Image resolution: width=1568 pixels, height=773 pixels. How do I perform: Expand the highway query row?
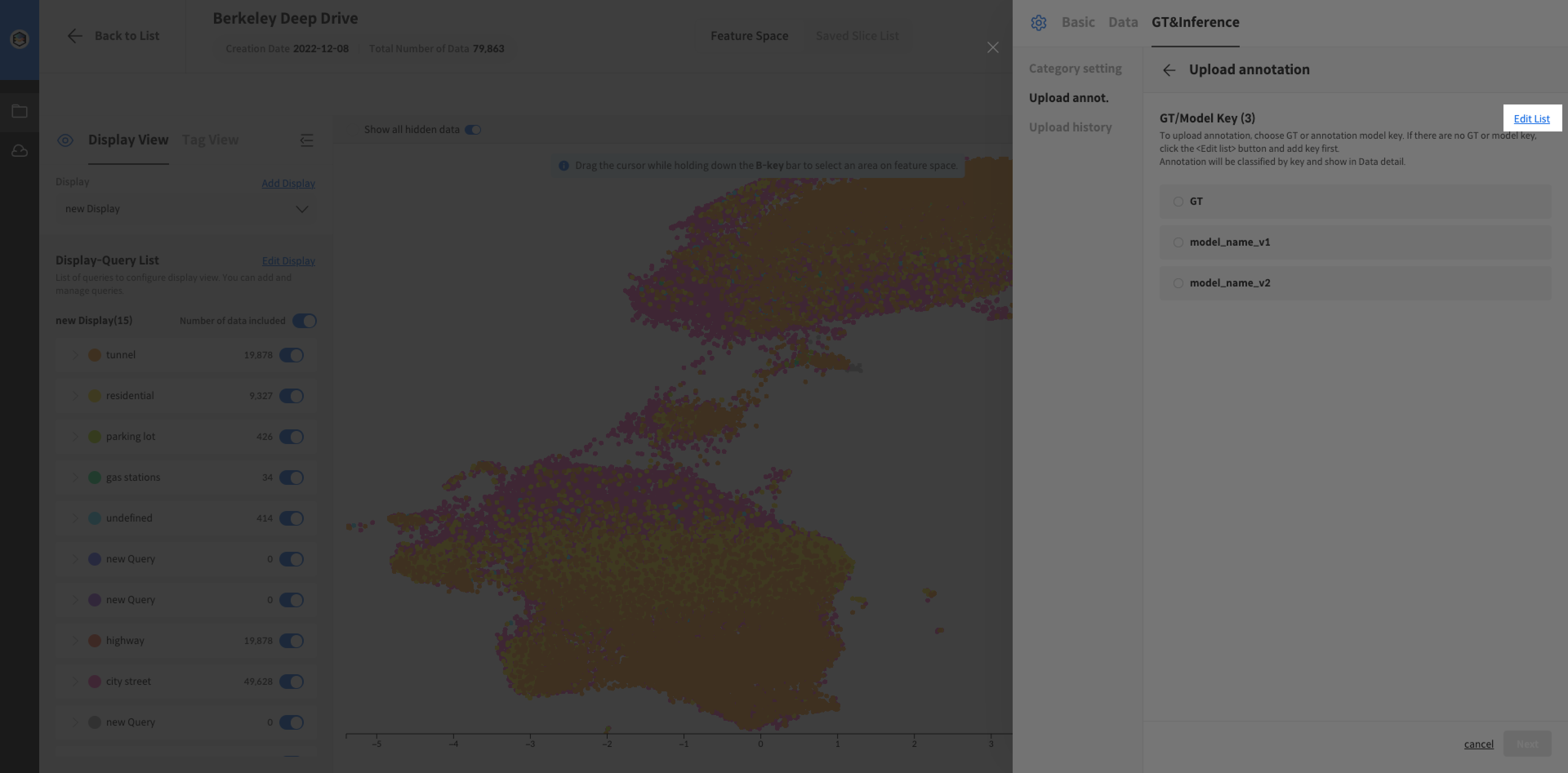coord(75,640)
